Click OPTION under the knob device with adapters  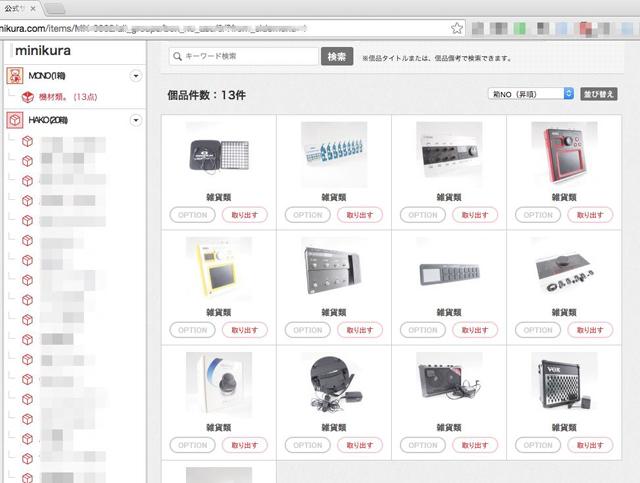pos(538,330)
